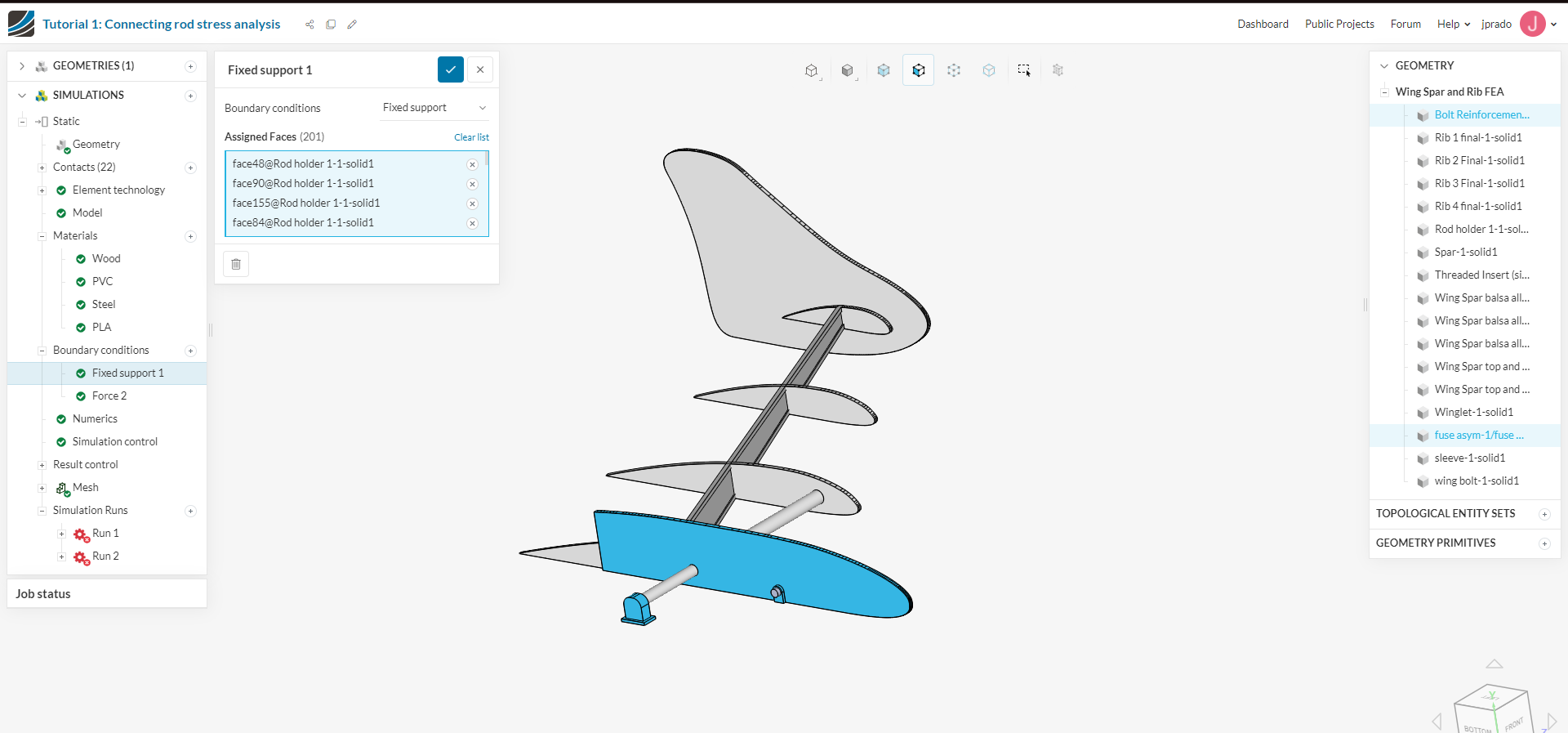Viewport: 1568px width, 733px height.
Task: Add a new geometry with plus icon
Action: coord(190,66)
